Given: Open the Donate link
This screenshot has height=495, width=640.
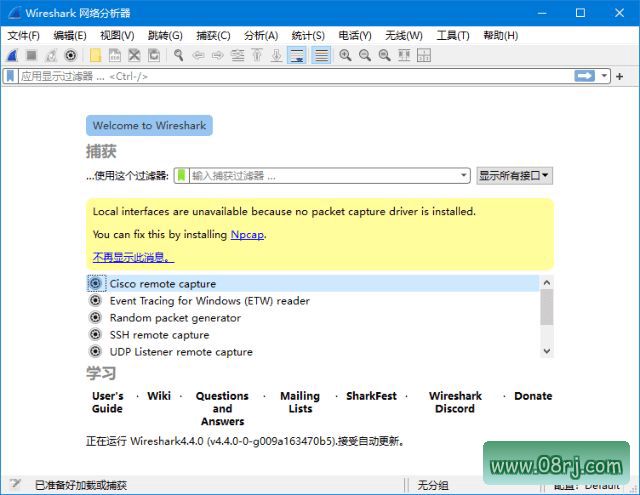Looking at the screenshot, I should coord(533,396).
